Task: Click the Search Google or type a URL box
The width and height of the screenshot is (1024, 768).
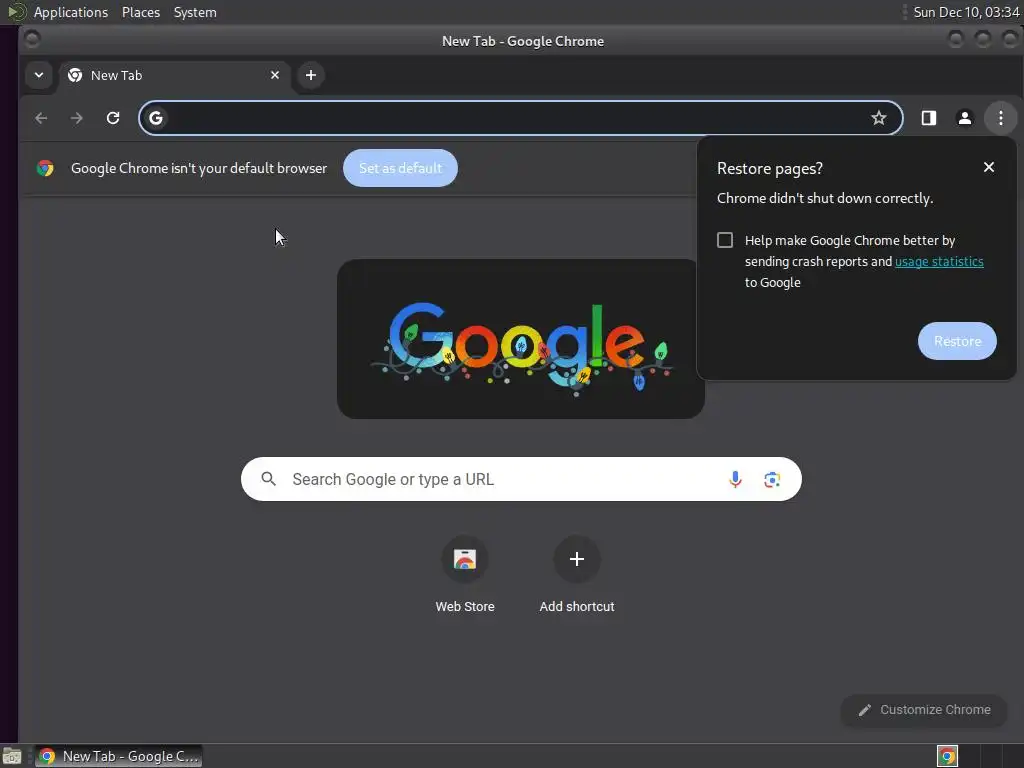Action: tap(521, 479)
